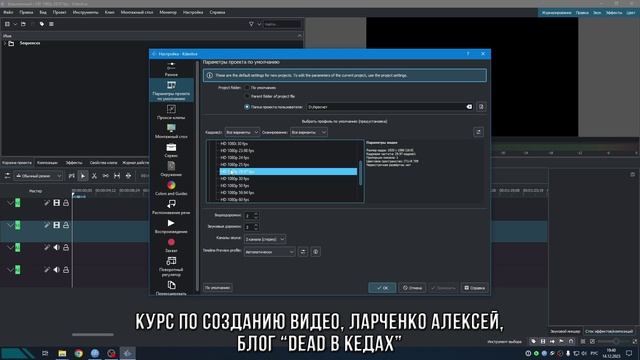
Task: Collapse the top video track with its chevron
Action: pos(10,203)
